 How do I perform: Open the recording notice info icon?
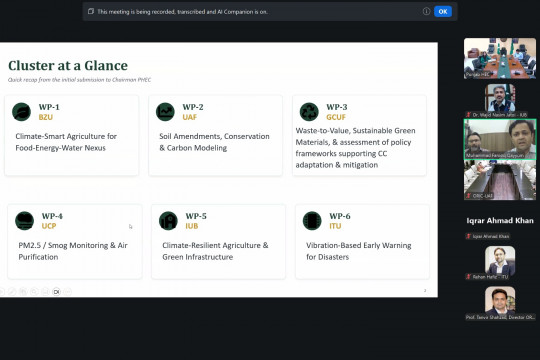coord(426,12)
